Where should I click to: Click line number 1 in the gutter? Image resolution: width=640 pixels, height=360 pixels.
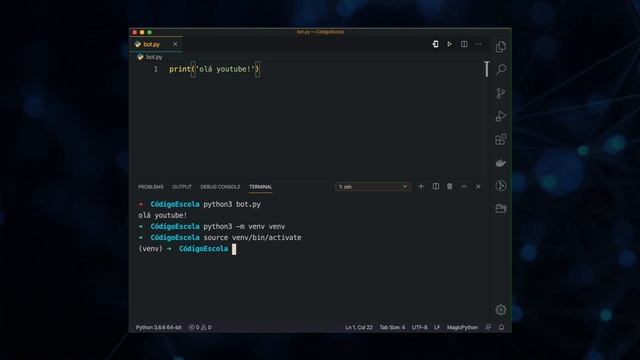(156, 69)
